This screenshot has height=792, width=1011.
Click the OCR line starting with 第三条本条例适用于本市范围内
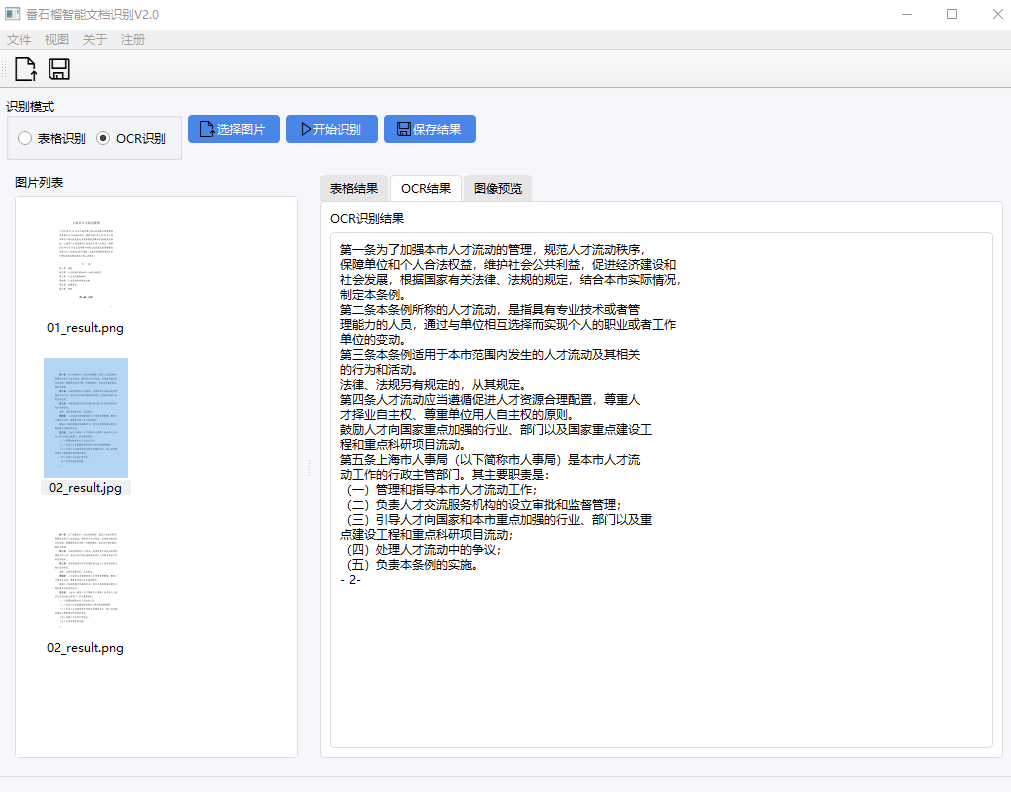click(x=490, y=355)
